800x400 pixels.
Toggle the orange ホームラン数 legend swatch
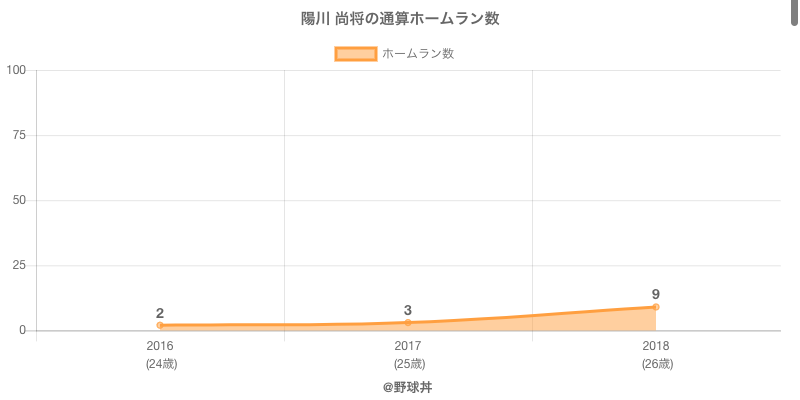(x=355, y=54)
